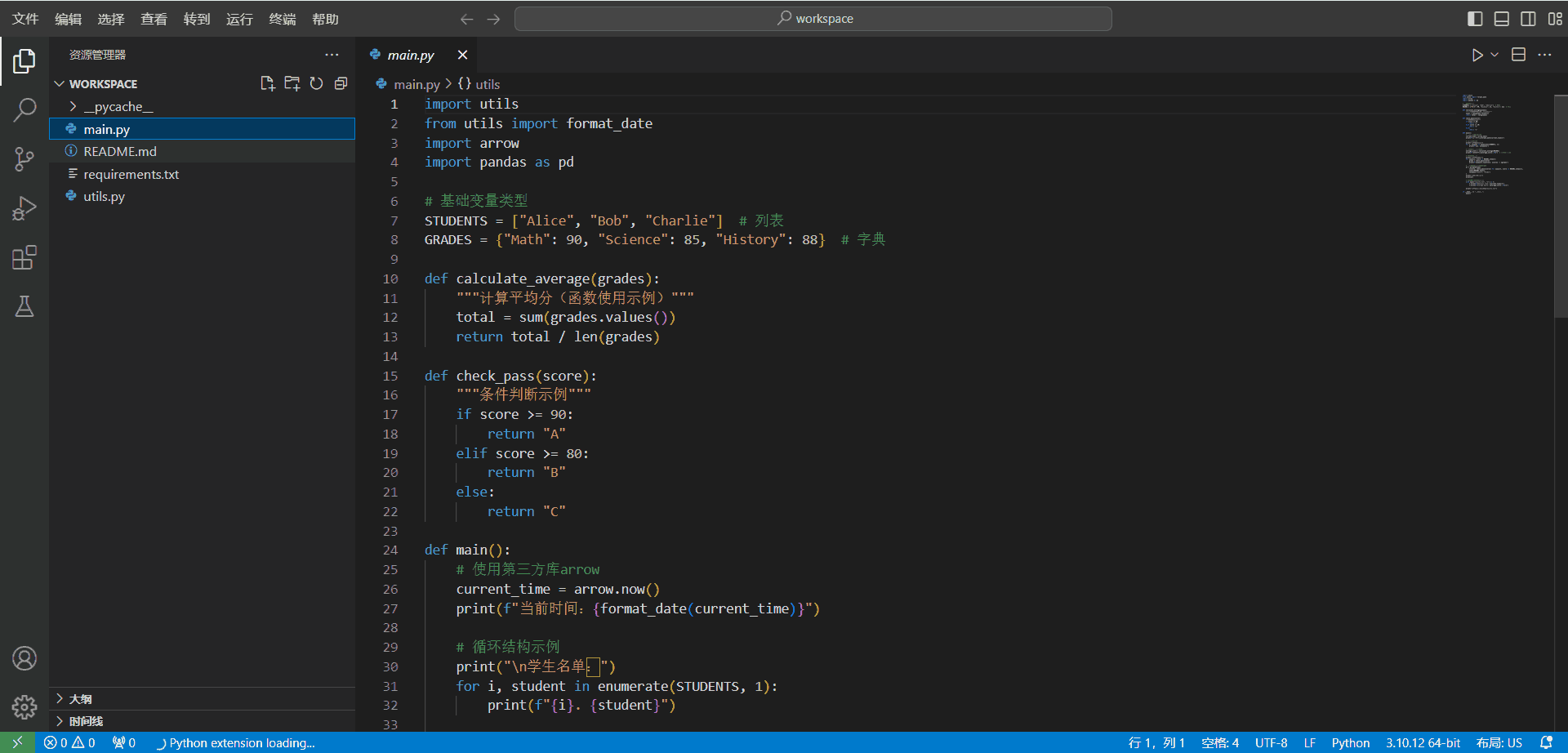The height and width of the screenshot is (753, 1568).
Task: Open the Run and Debug view
Action: 24,209
